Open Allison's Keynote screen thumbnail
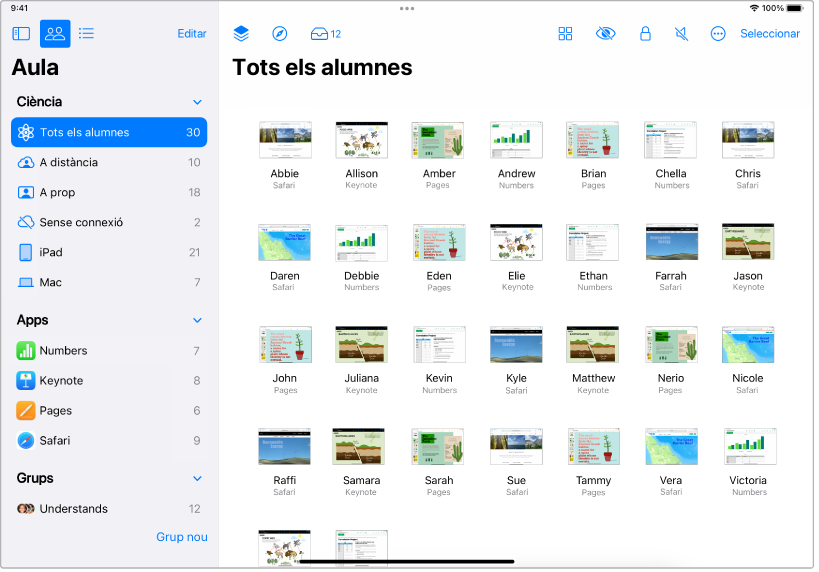The height and width of the screenshot is (572, 819). tap(361, 140)
